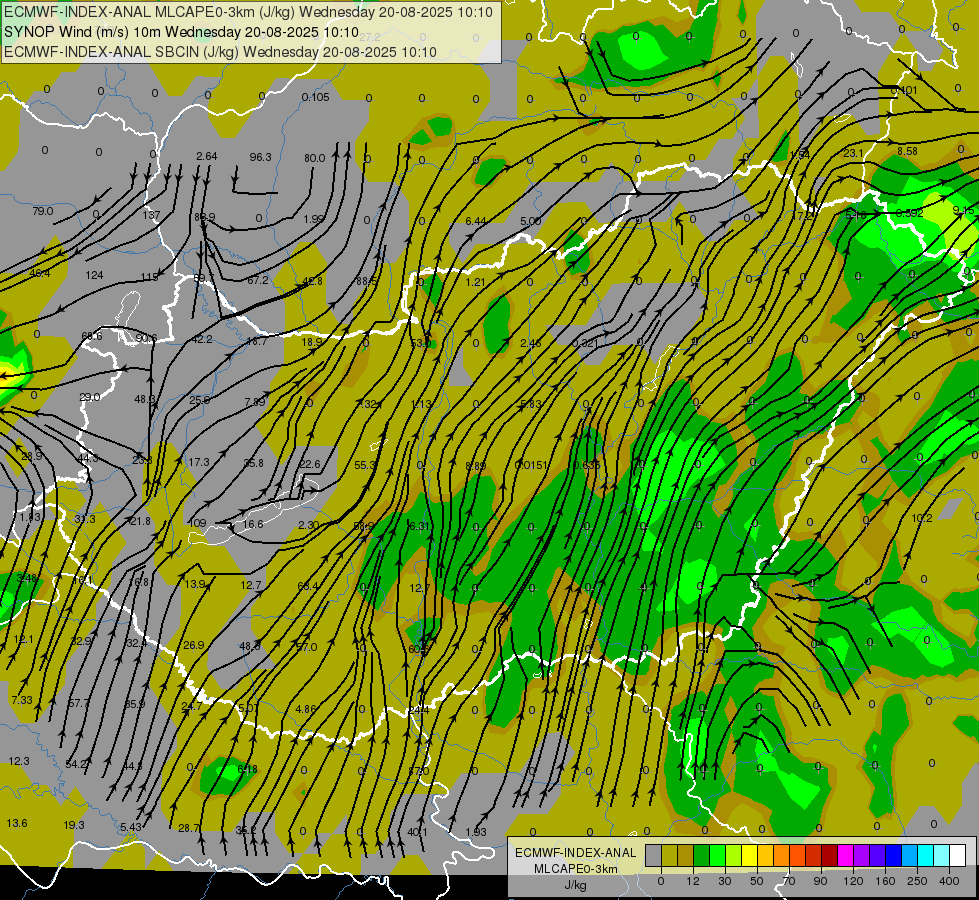The height and width of the screenshot is (900, 979).
Task: Select the dark green legend swatch
Action: click(701, 855)
